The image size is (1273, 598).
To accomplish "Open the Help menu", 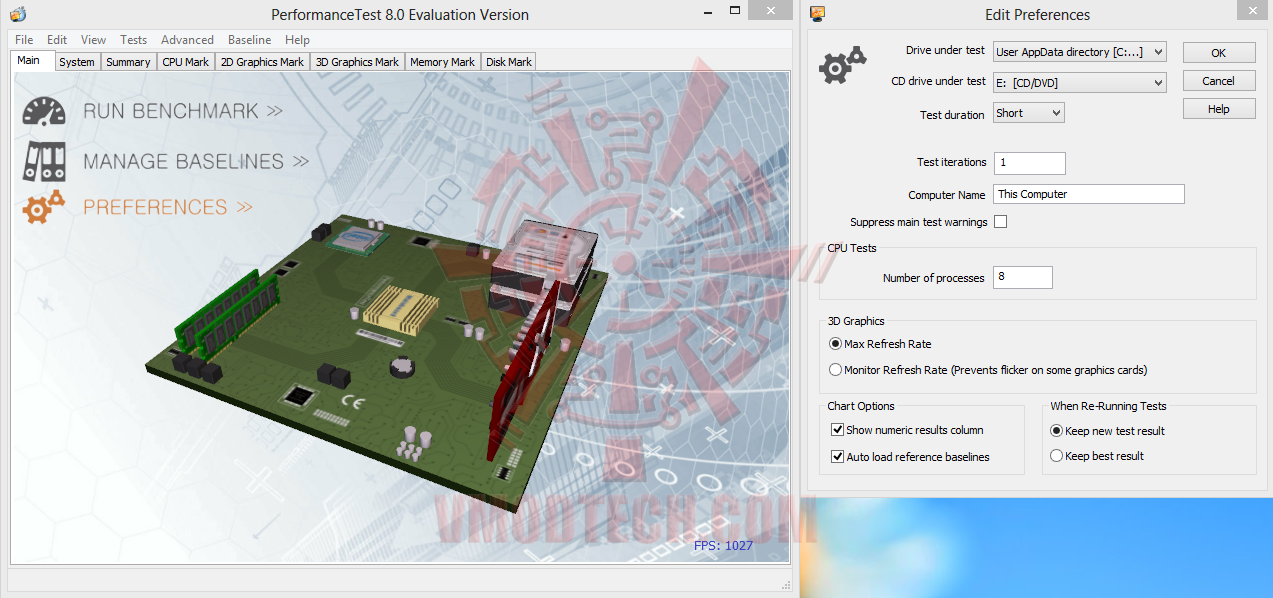I will click(x=297, y=40).
